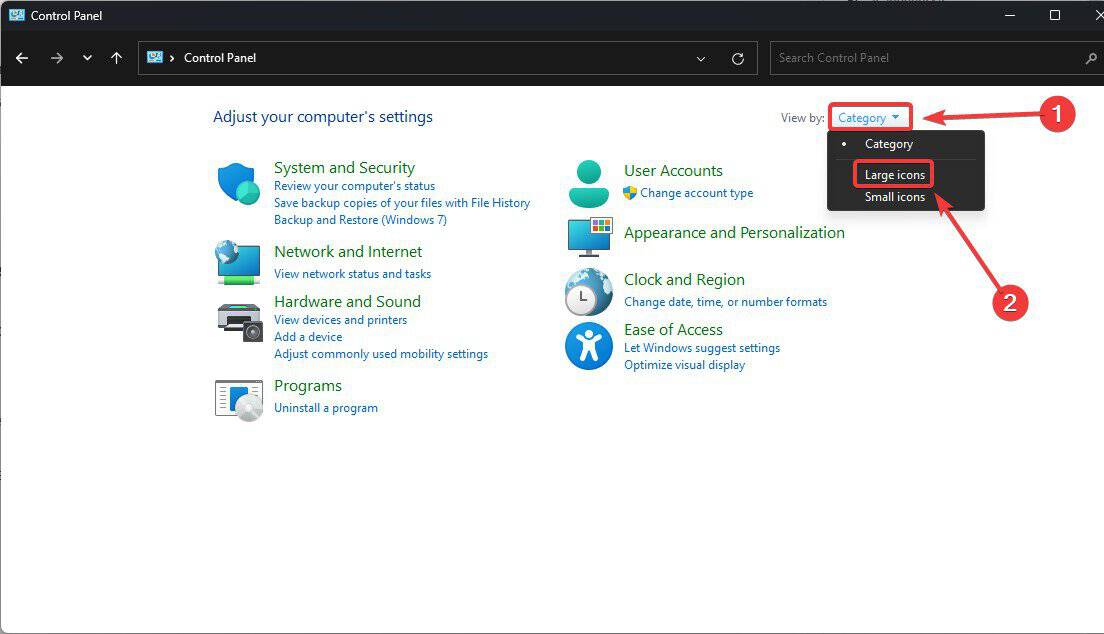1104x634 pixels.
Task: Open the Hardware and Sound printer icon
Action: coord(240,323)
